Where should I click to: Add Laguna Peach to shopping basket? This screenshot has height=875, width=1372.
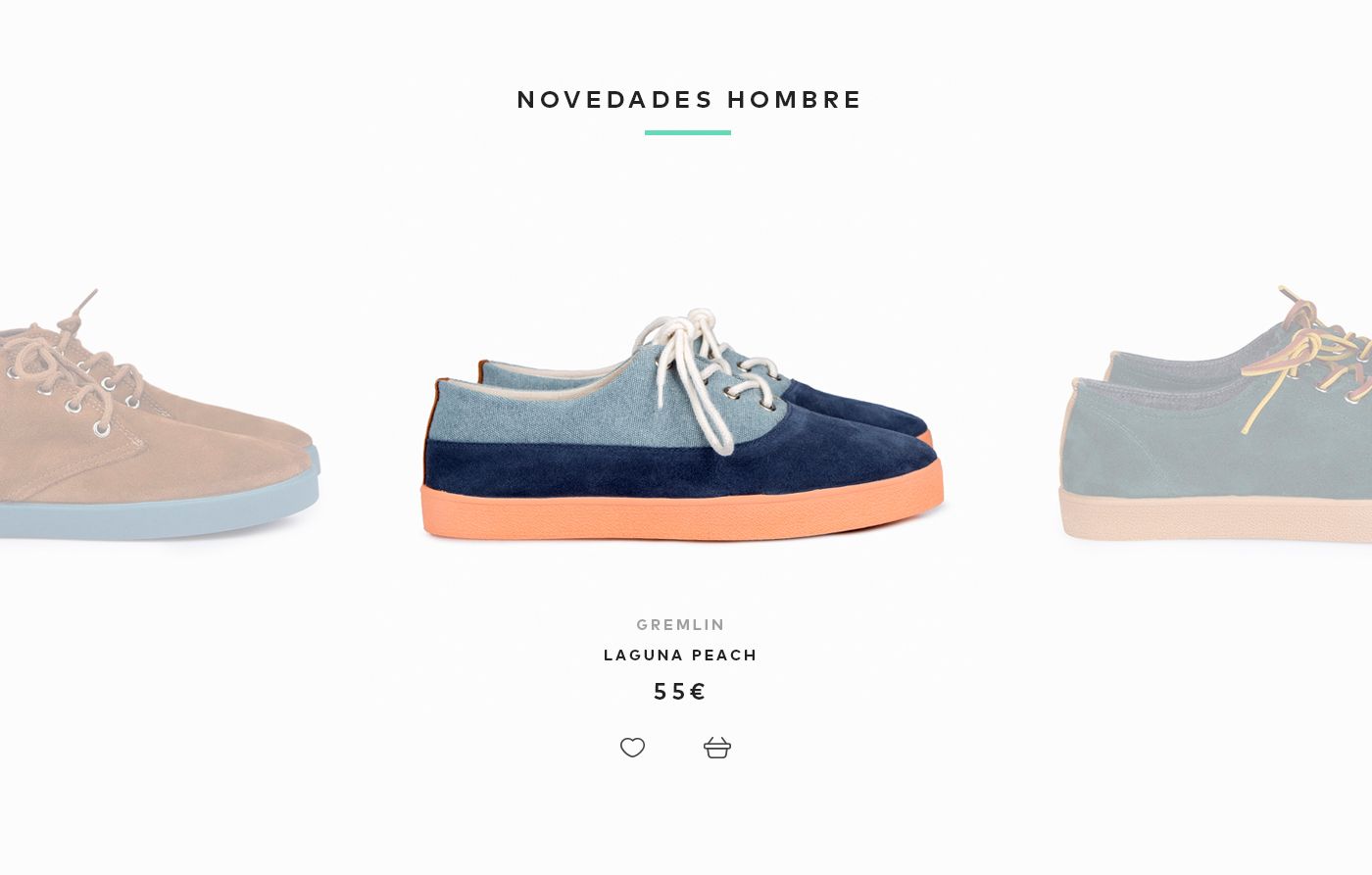point(717,748)
